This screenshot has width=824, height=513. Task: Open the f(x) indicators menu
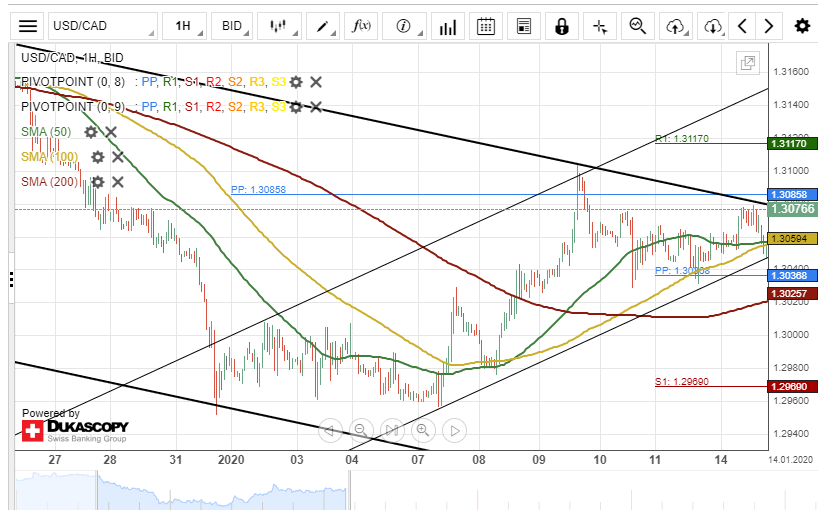coord(361,26)
